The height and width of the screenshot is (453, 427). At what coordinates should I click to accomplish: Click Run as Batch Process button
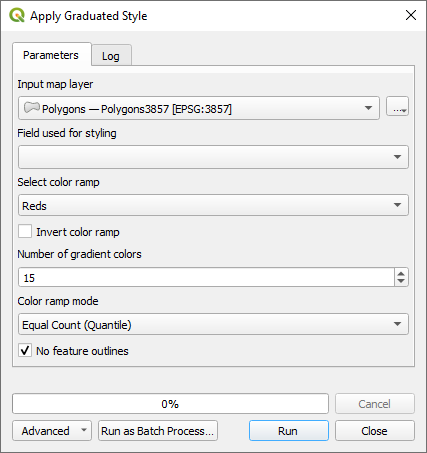point(158,431)
